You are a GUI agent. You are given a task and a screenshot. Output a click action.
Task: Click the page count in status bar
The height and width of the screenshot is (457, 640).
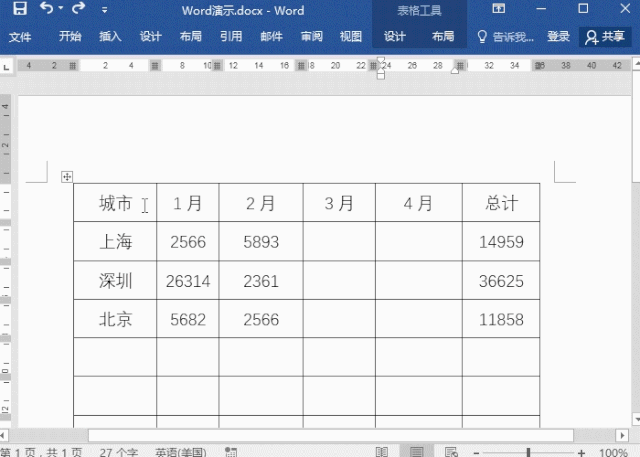click(x=41, y=452)
